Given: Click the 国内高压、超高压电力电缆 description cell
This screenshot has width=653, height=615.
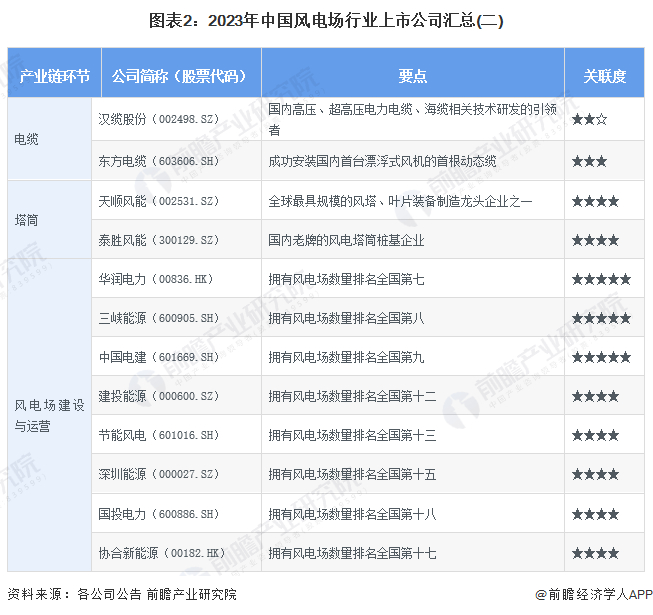Looking at the screenshot, I should [x=412, y=119].
